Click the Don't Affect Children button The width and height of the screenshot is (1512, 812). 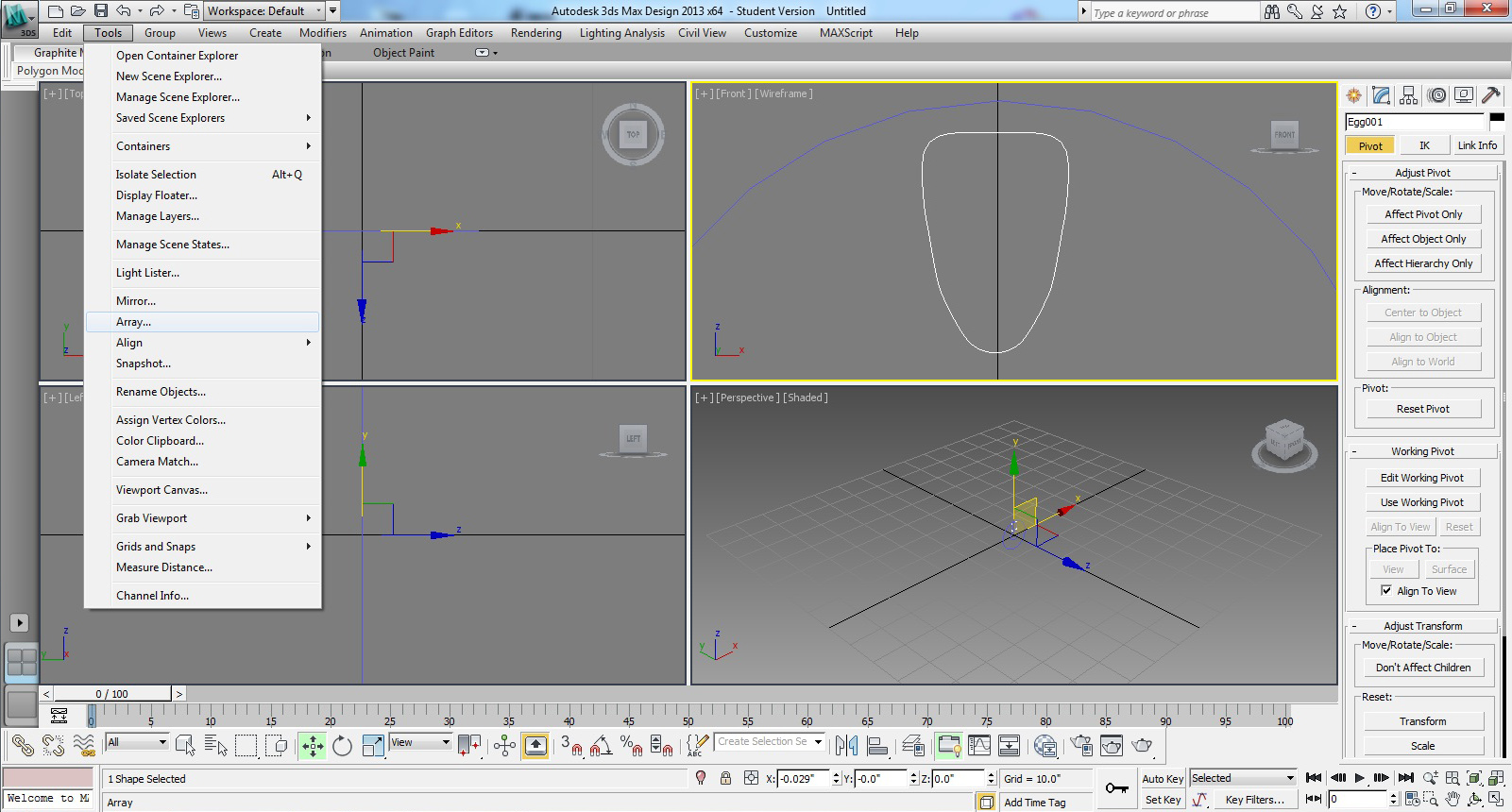pos(1423,668)
